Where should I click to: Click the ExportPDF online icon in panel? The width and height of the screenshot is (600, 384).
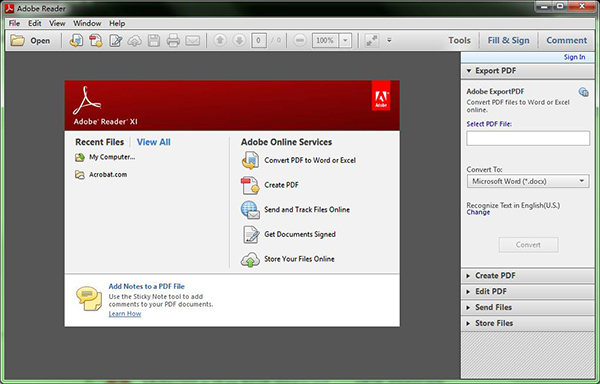pos(584,92)
